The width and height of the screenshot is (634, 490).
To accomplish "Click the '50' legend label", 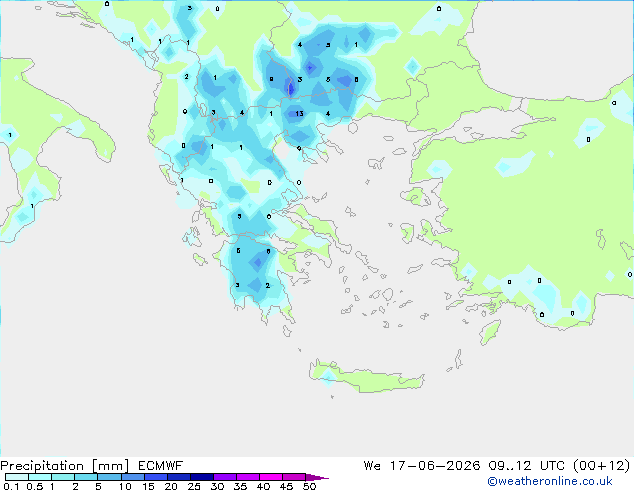I will 309,486.
